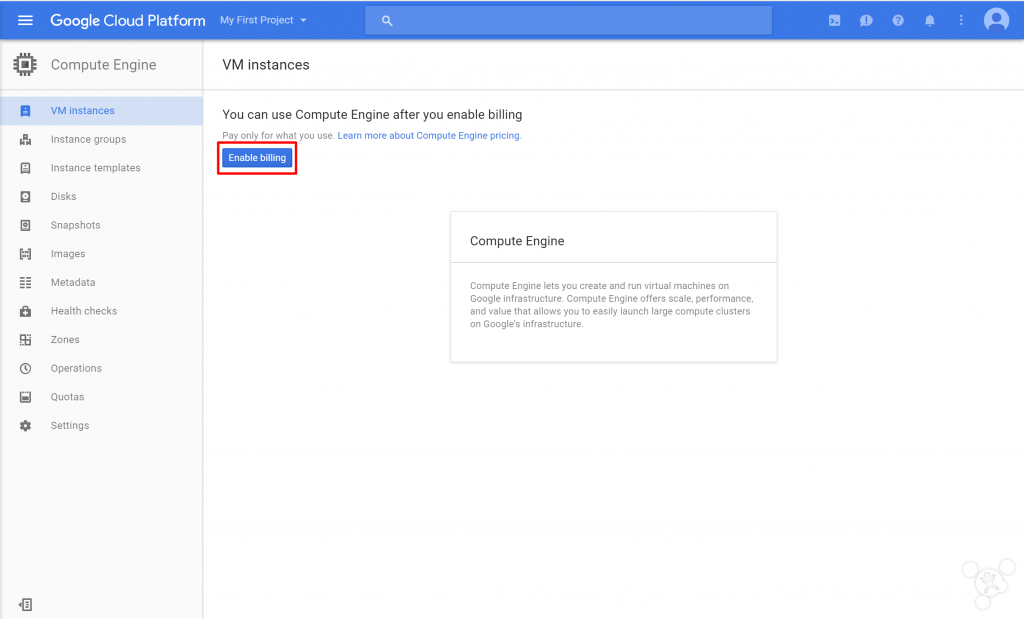View the Operations section
Screen dimensions: 1024x619
pyautogui.click(x=76, y=368)
